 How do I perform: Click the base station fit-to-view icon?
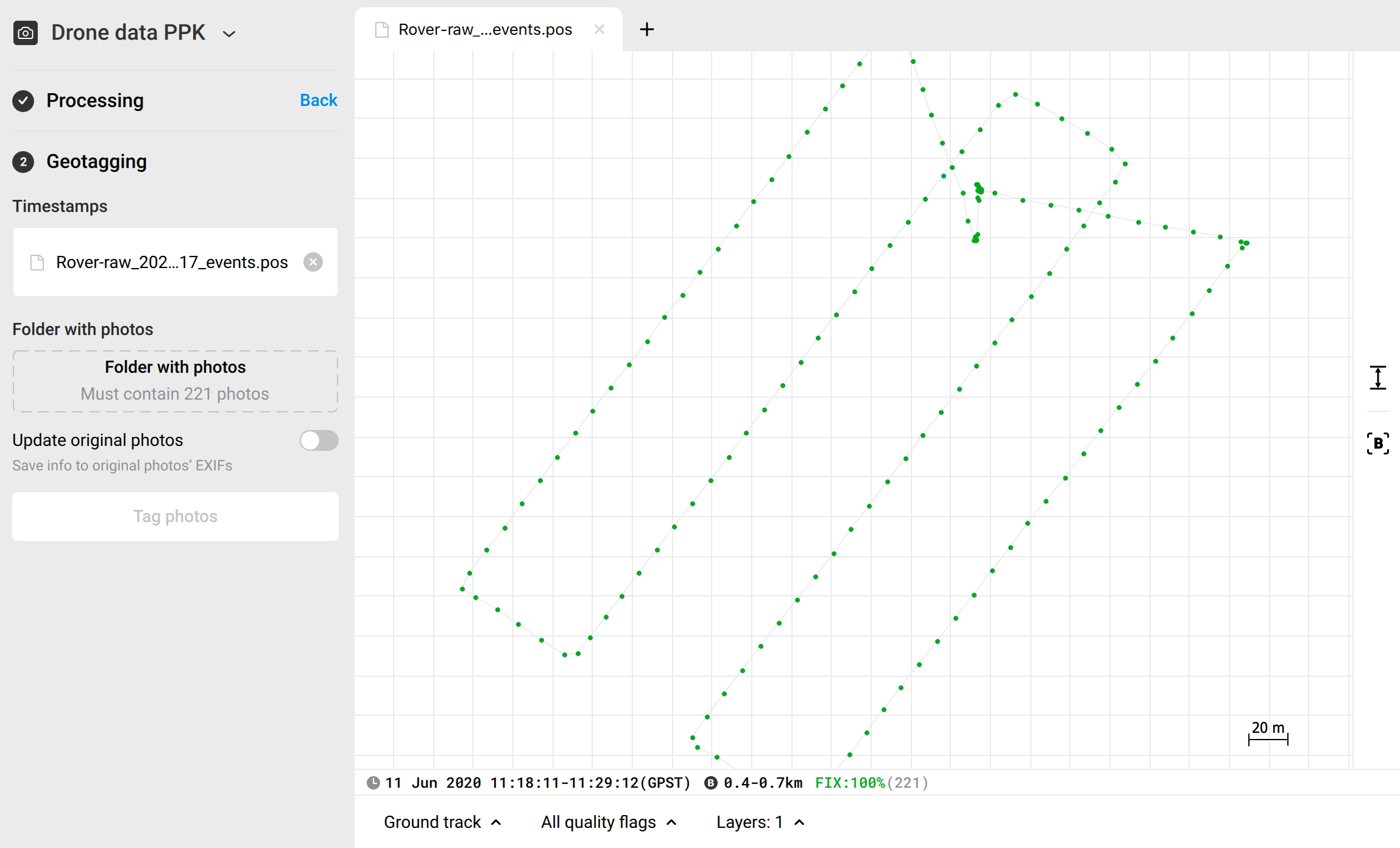(1378, 443)
